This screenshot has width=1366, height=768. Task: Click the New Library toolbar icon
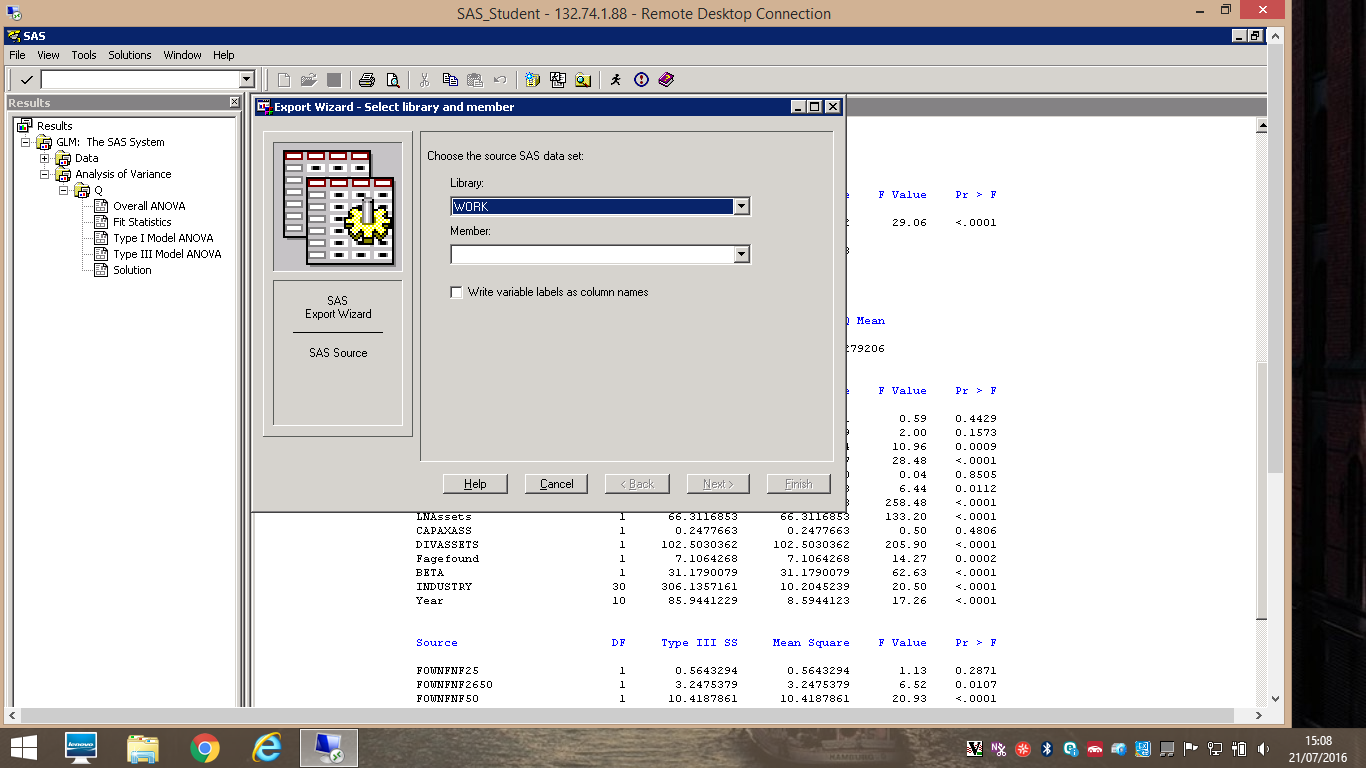coord(532,80)
